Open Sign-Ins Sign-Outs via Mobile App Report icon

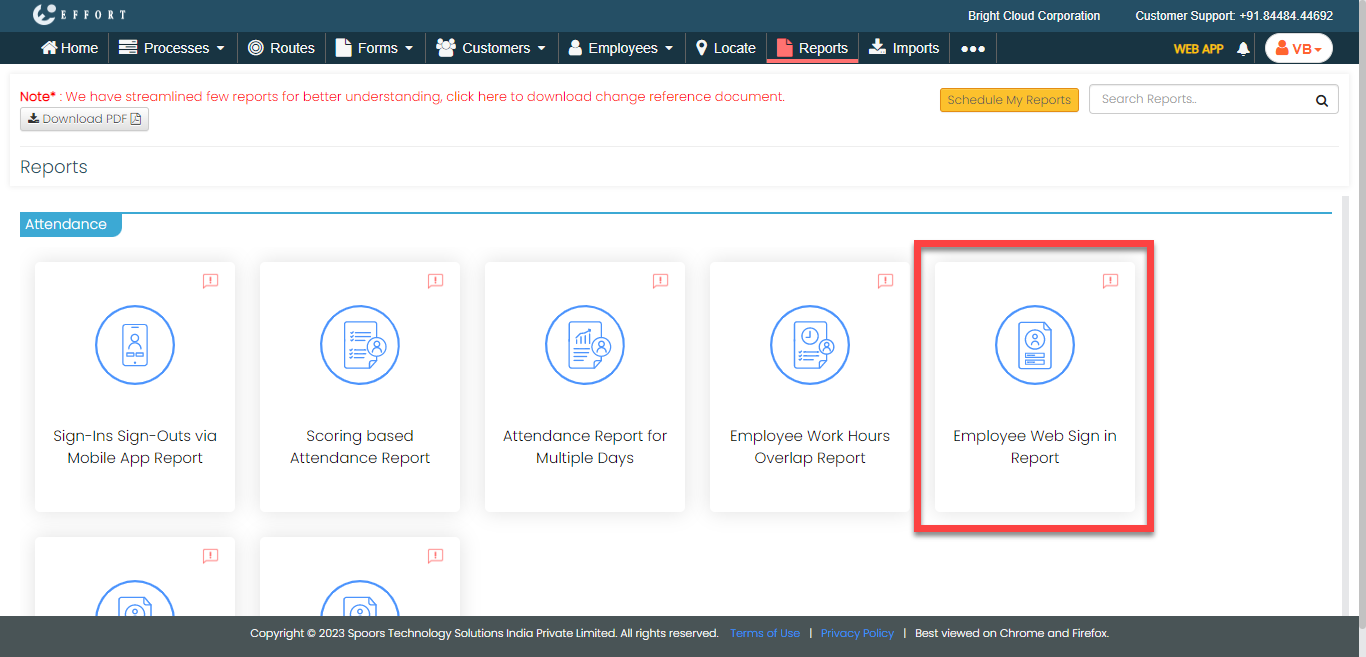click(135, 345)
